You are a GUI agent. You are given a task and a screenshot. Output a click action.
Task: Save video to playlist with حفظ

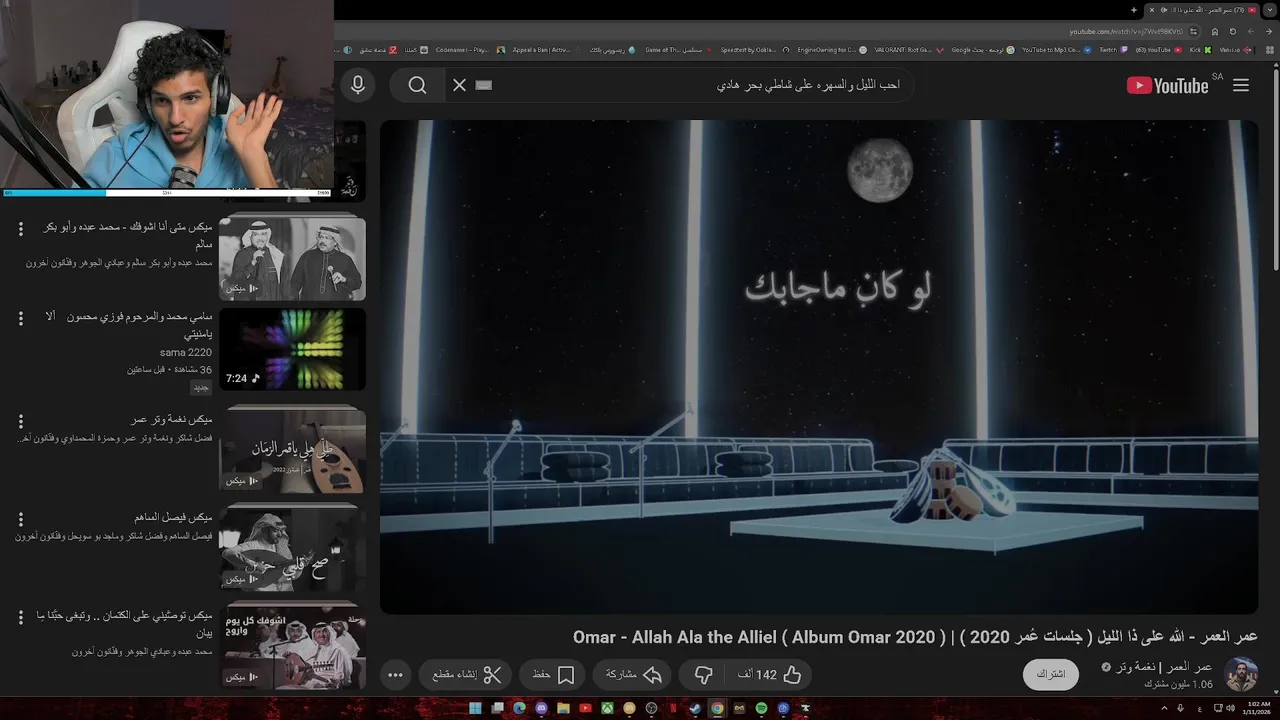553,675
